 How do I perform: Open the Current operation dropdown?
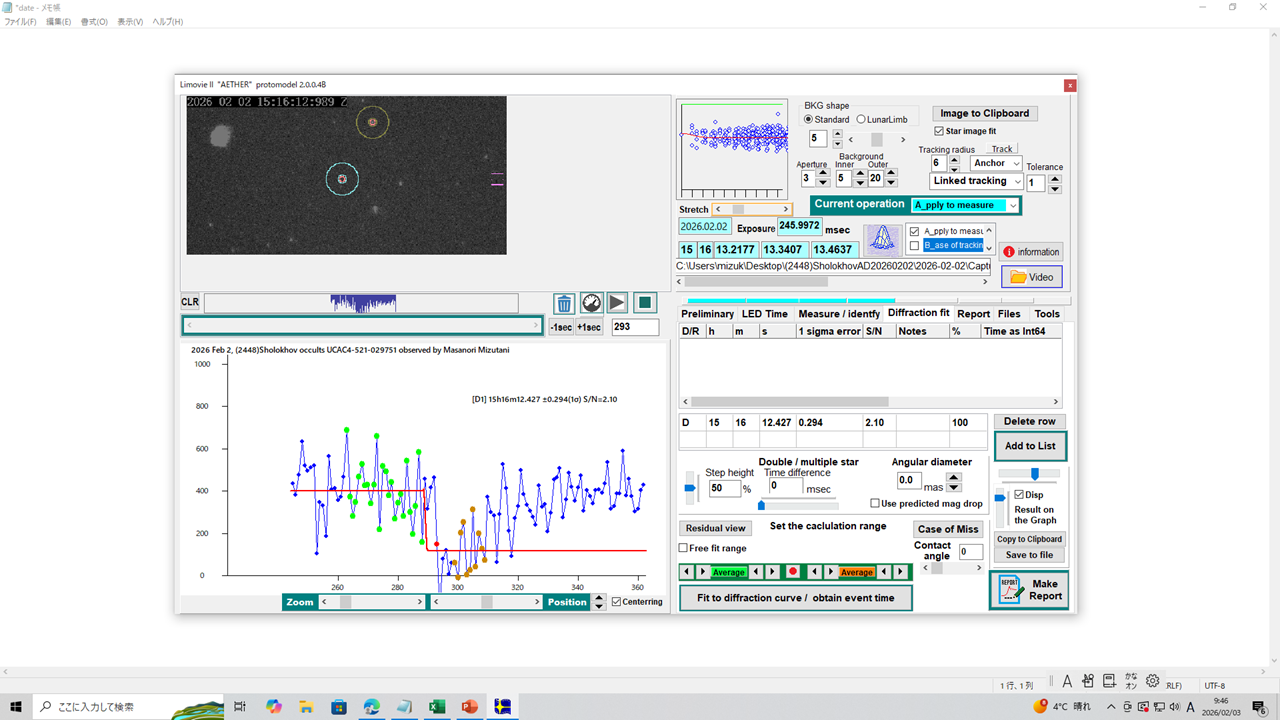pos(1013,205)
